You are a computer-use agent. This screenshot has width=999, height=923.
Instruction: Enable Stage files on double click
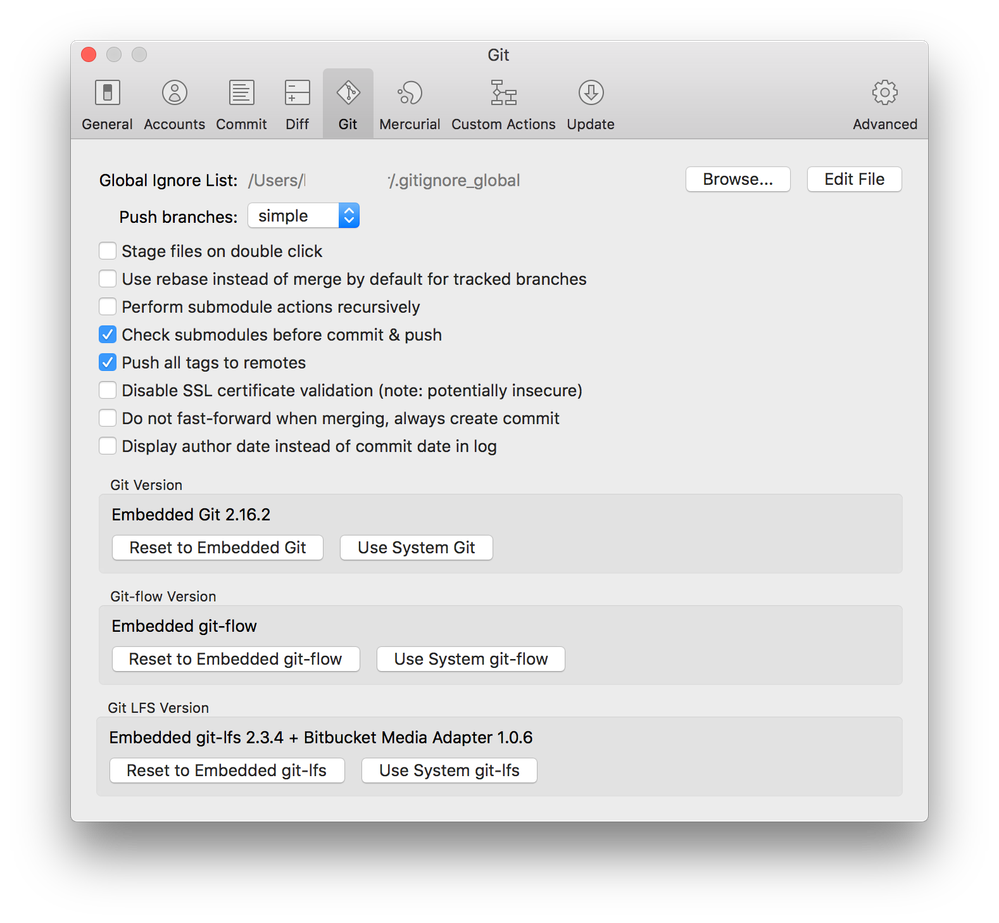(x=108, y=251)
